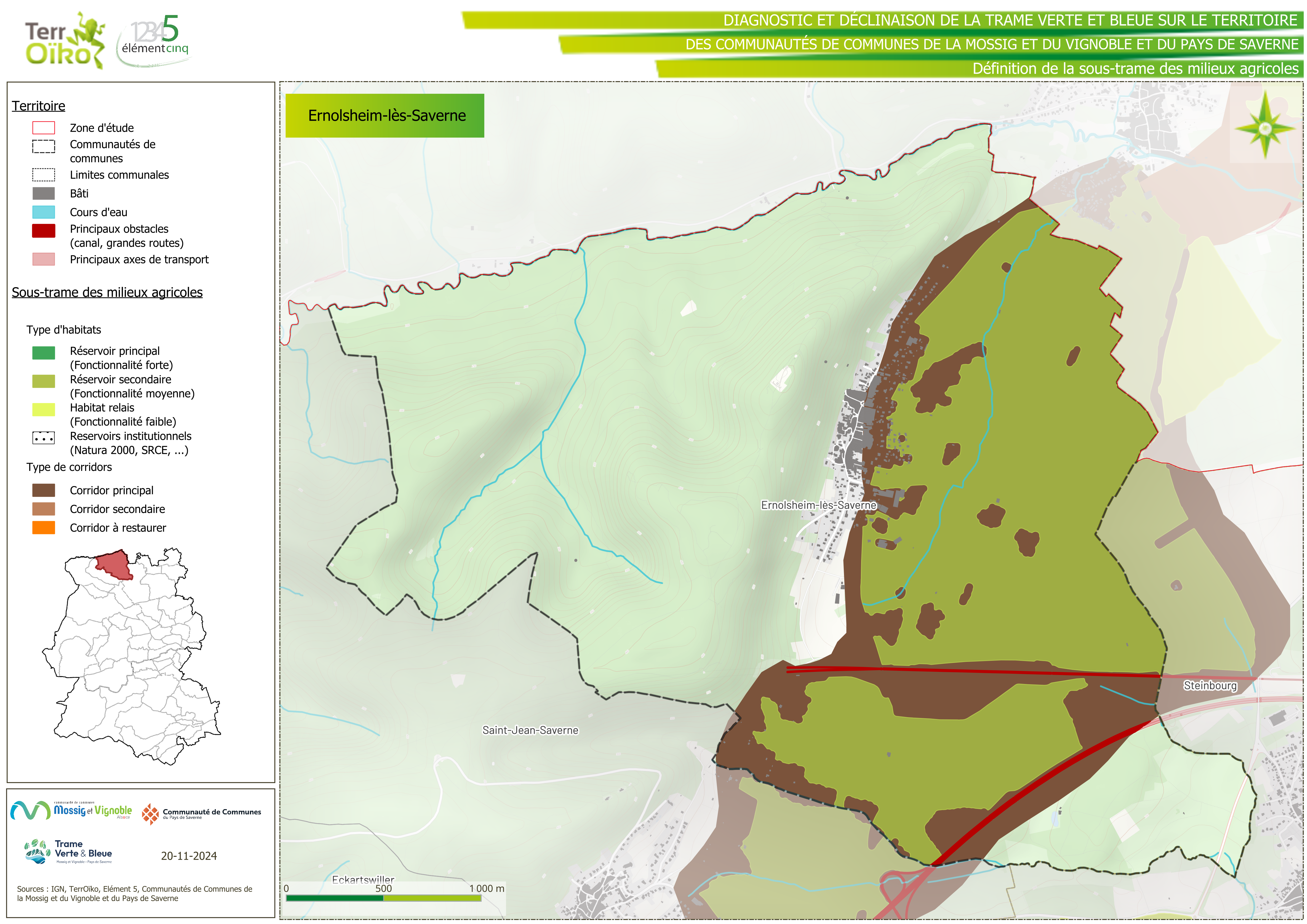Click the Trame Verte & Bleue logo

[x=68, y=852]
